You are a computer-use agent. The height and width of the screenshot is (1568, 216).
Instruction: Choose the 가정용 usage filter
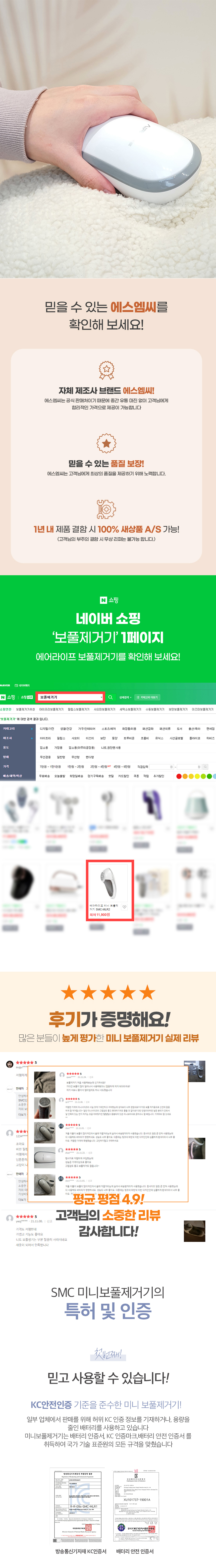tap(59, 747)
